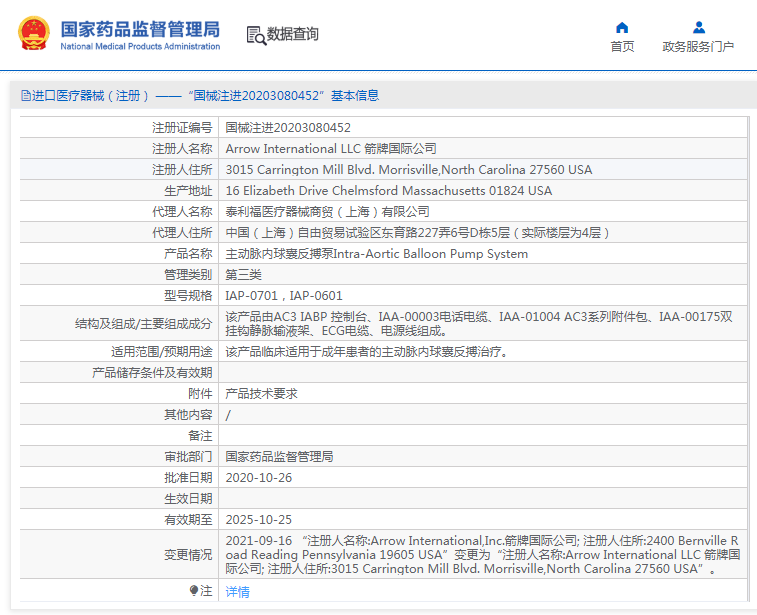Select agent address 东育路227弄6号D栋5层 text

click(446, 233)
